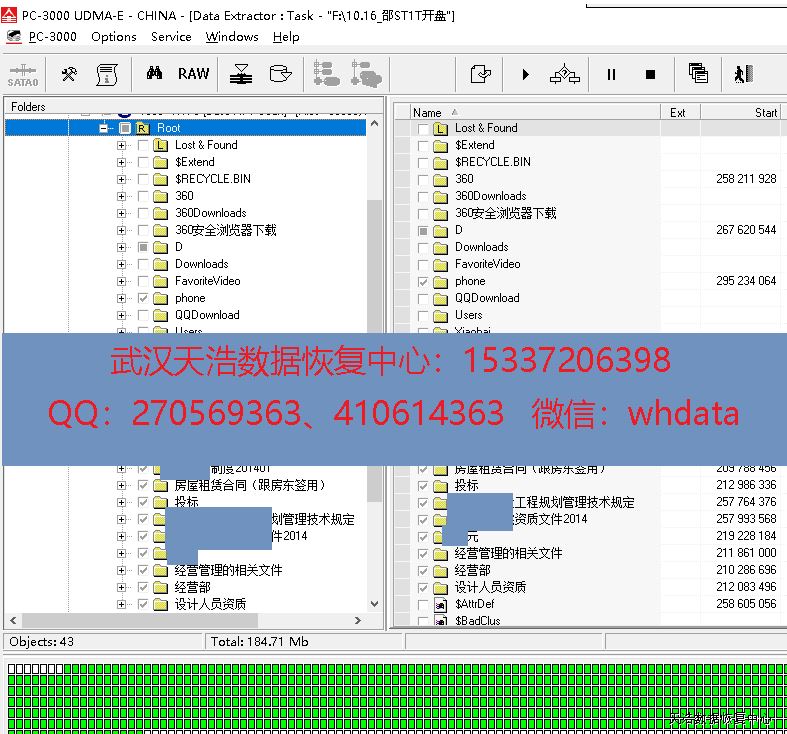787x734 pixels.
Task: Click the binoculars search icon
Action: click(x=154, y=74)
